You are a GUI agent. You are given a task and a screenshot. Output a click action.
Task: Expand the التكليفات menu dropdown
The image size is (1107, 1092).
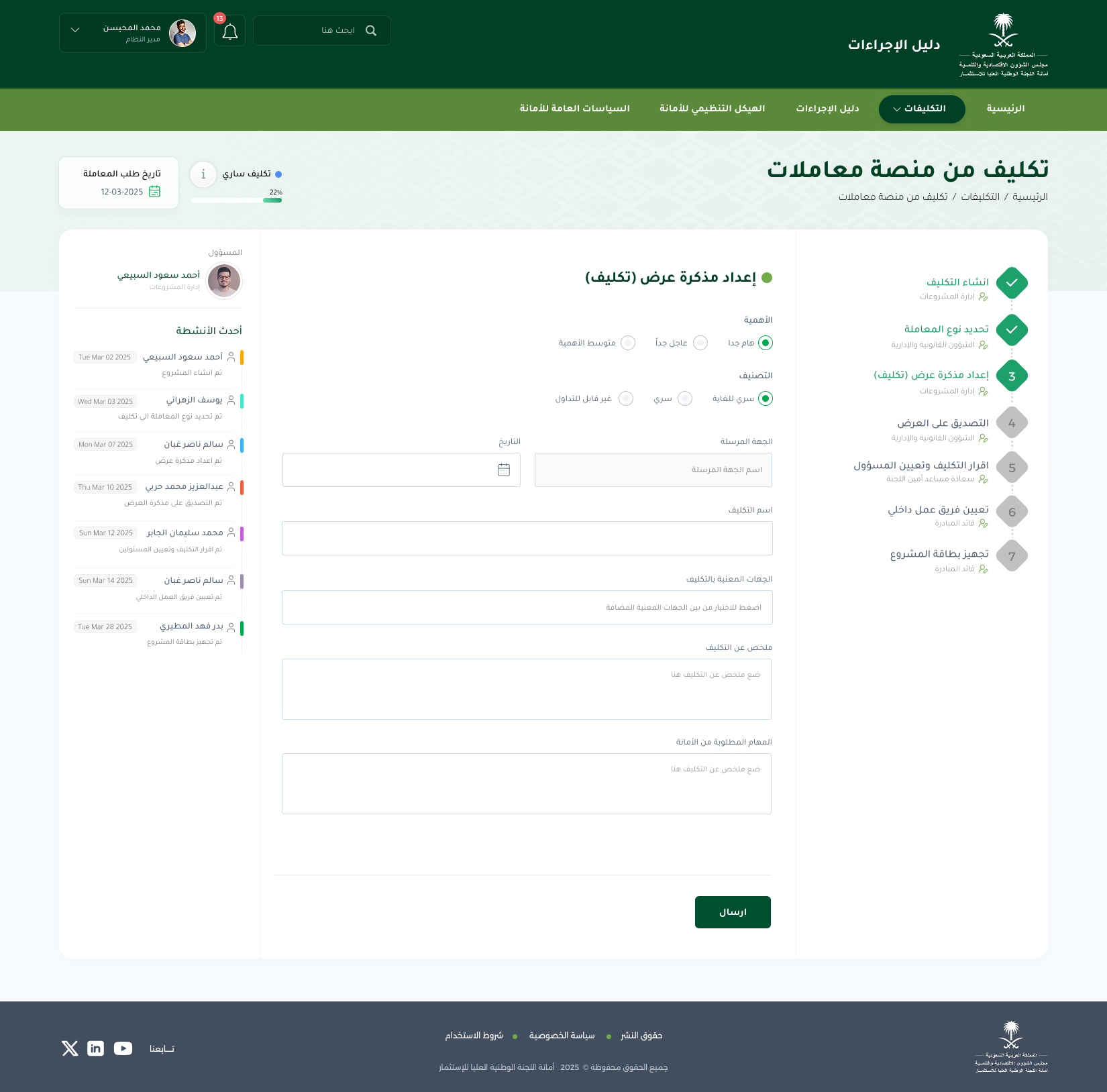pyautogui.click(x=922, y=109)
